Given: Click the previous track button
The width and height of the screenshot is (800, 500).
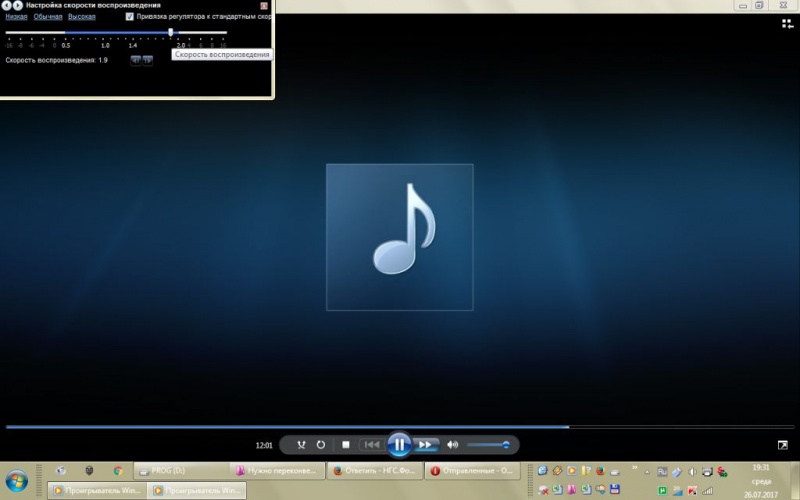Looking at the screenshot, I should (371, 444).
